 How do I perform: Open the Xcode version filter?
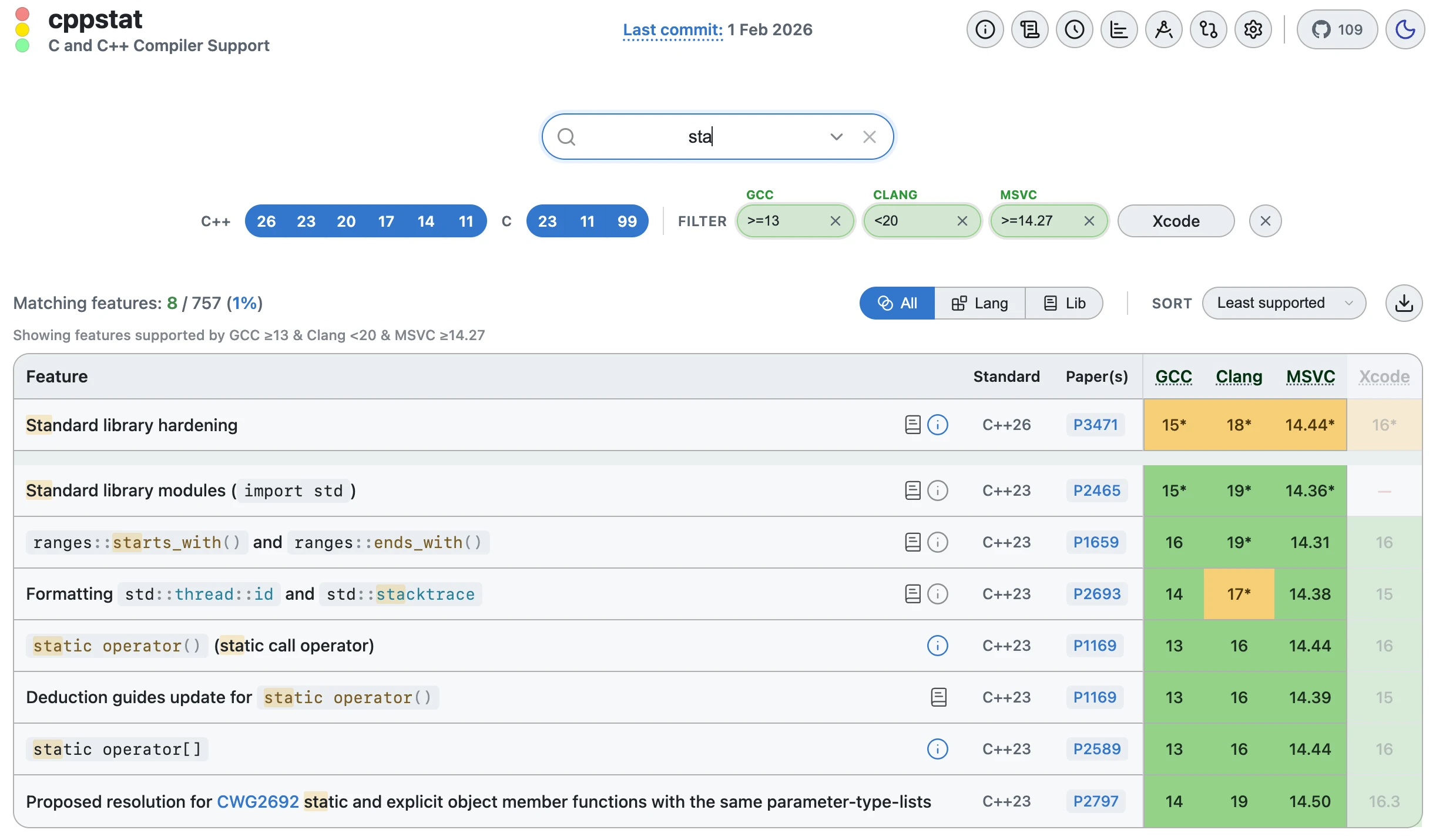pos(1175,221)
